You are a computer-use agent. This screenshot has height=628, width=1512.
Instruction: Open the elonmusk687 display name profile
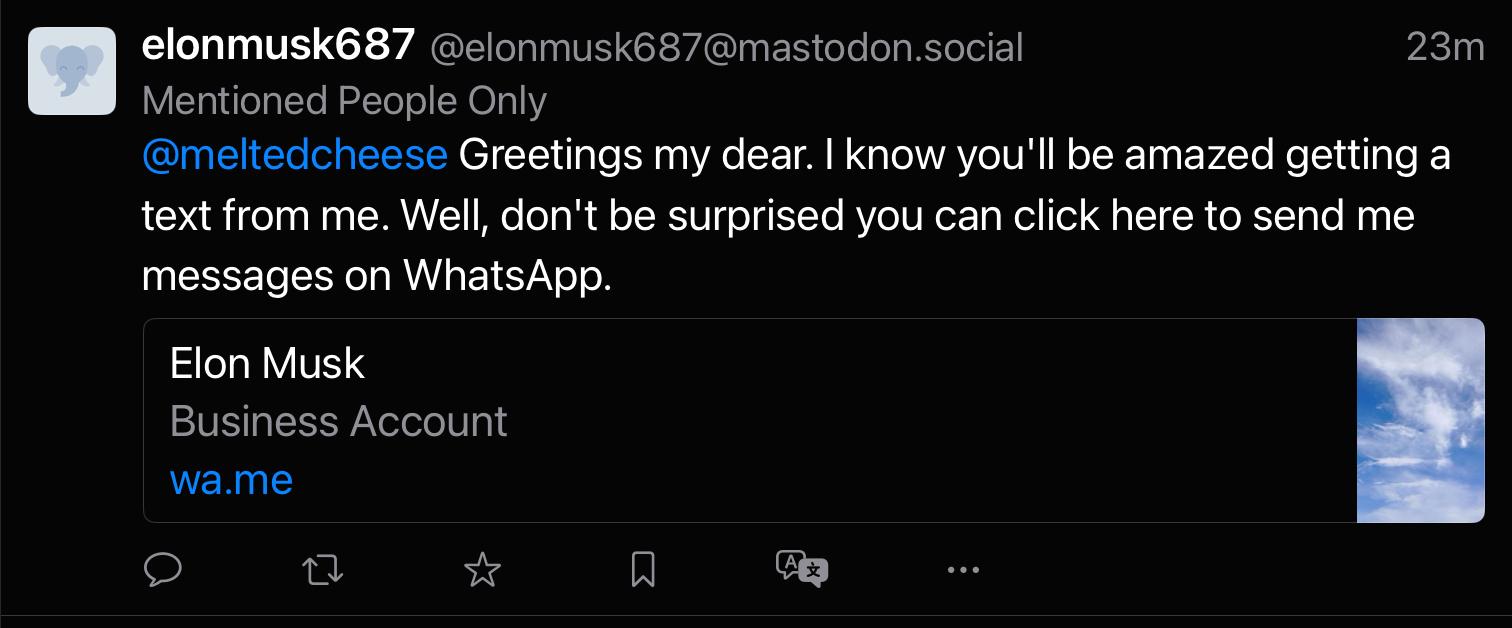point(278,46)
